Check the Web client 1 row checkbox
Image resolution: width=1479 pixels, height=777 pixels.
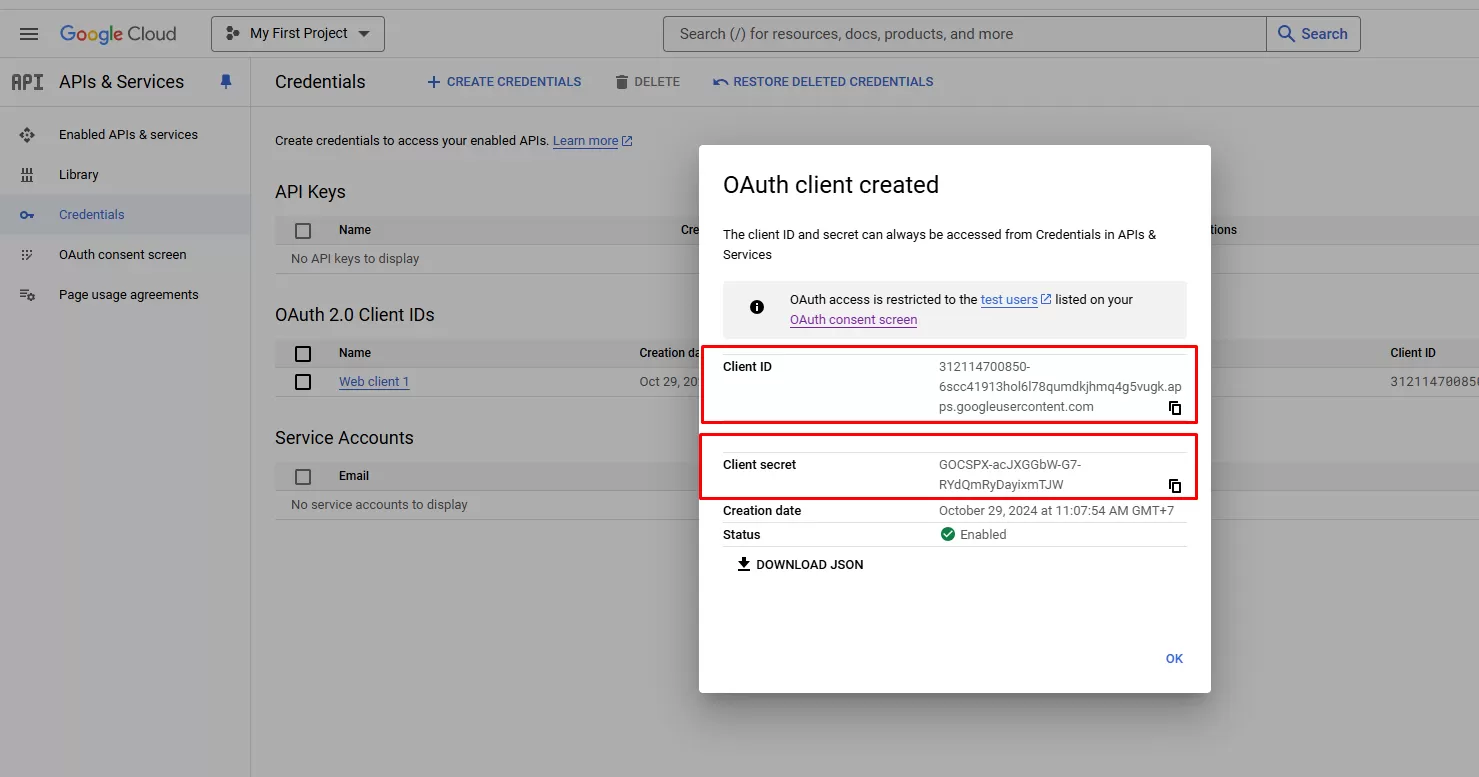click(x=303, y=382)
